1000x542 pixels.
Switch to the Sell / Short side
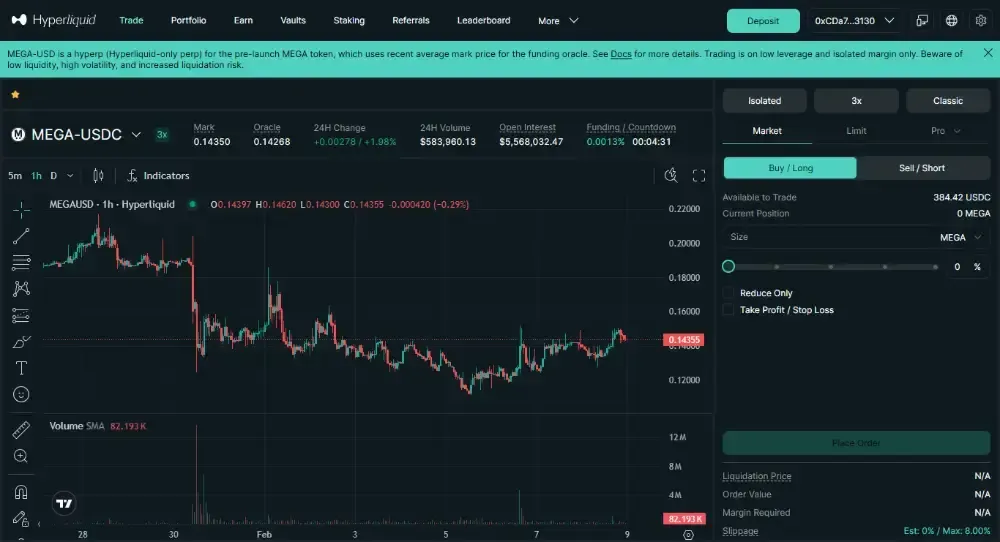pyautogui.click(x=922, y=168)
